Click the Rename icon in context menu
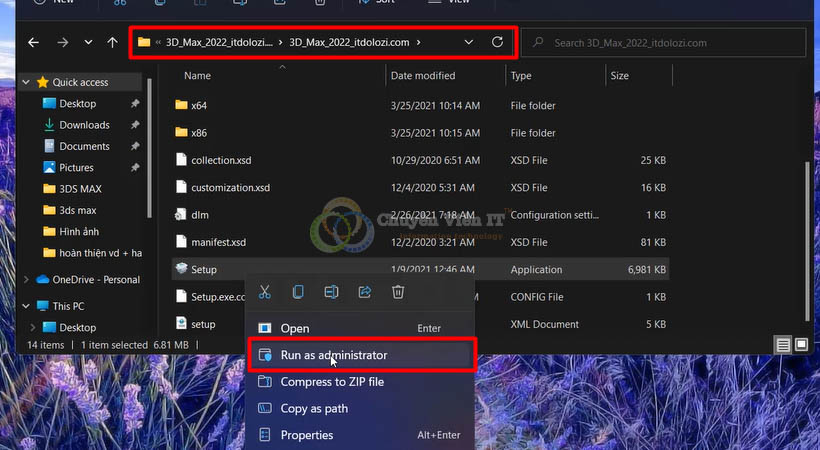820x450 pixels. [x=331, y=292]
